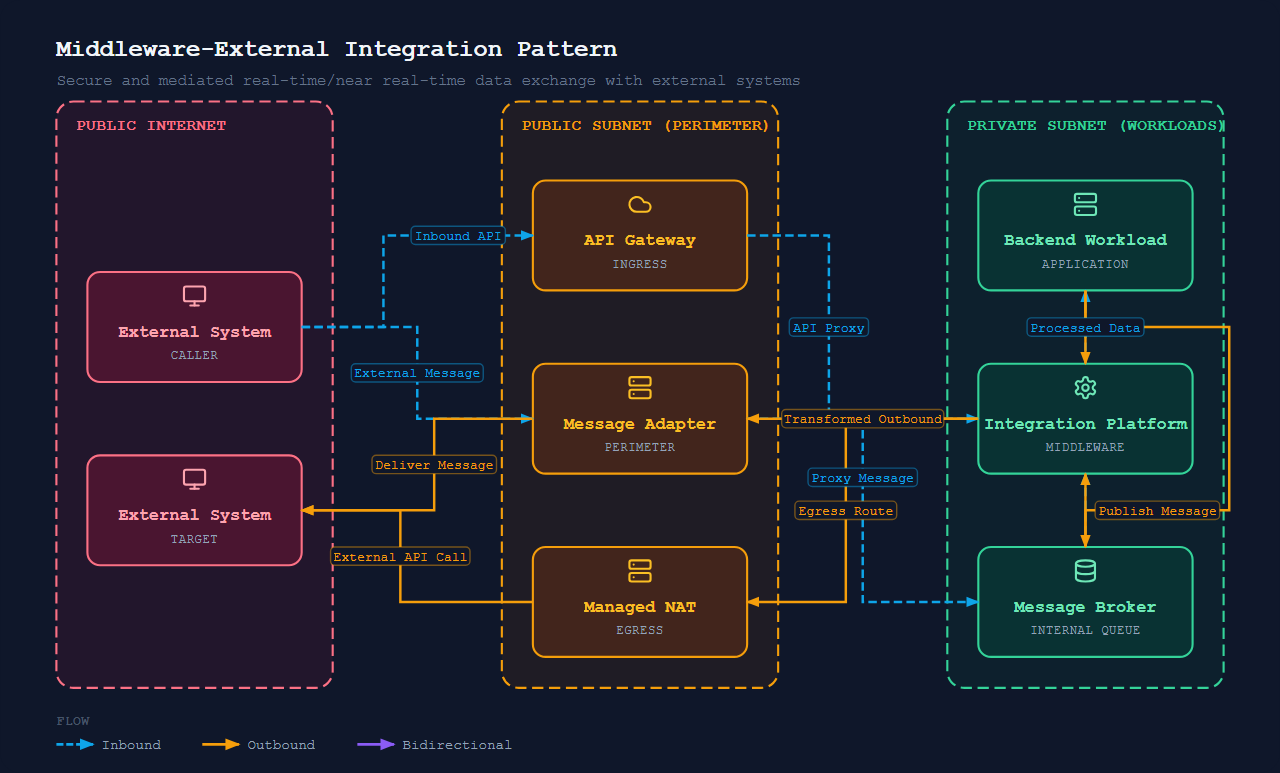Screen dimensions: 1280x773
Task: Click the Inbound API edge label
Action: 458,236
